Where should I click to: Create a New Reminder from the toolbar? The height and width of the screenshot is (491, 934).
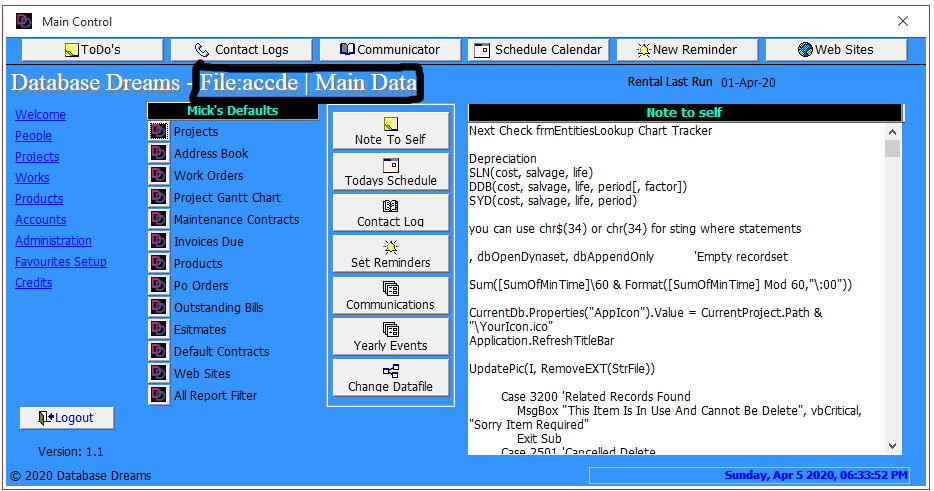[x=687, y=50]
